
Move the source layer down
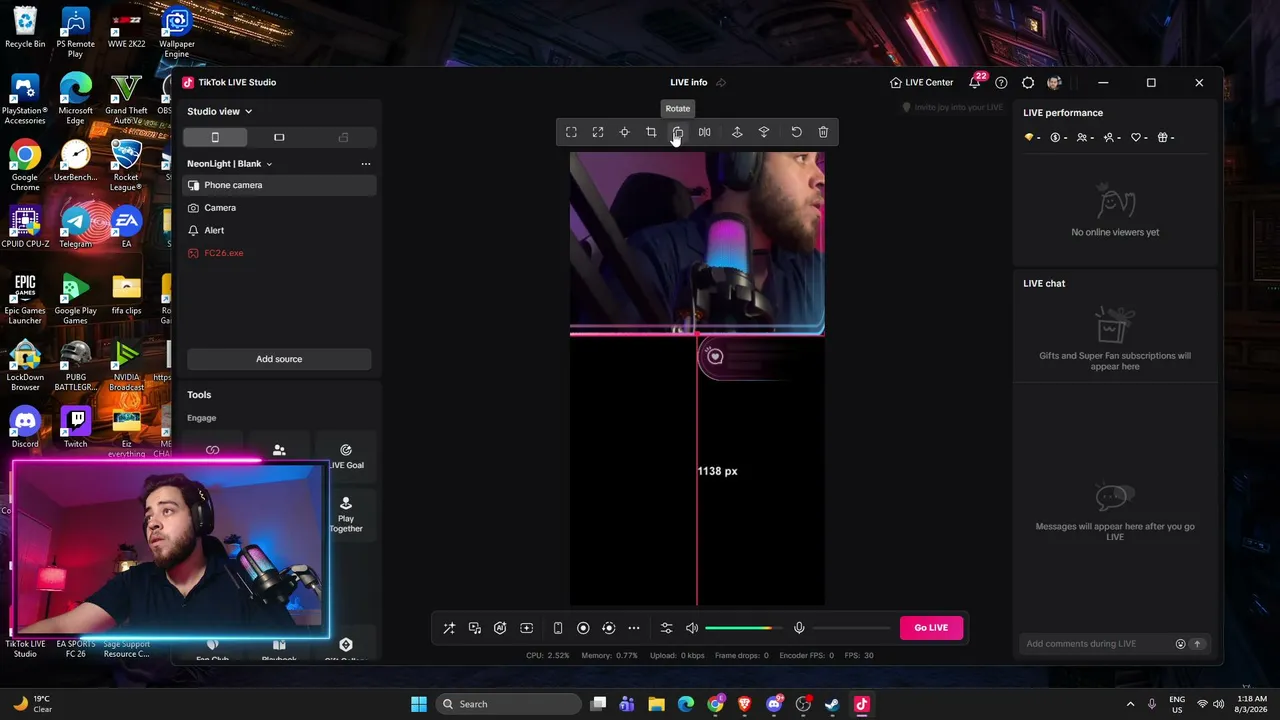[x=764, y=132]
